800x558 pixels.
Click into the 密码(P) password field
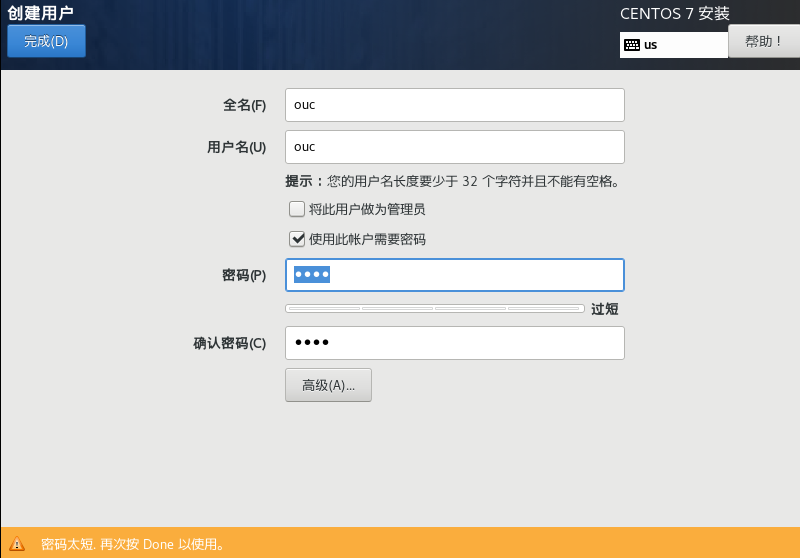[x=455, y=275]
